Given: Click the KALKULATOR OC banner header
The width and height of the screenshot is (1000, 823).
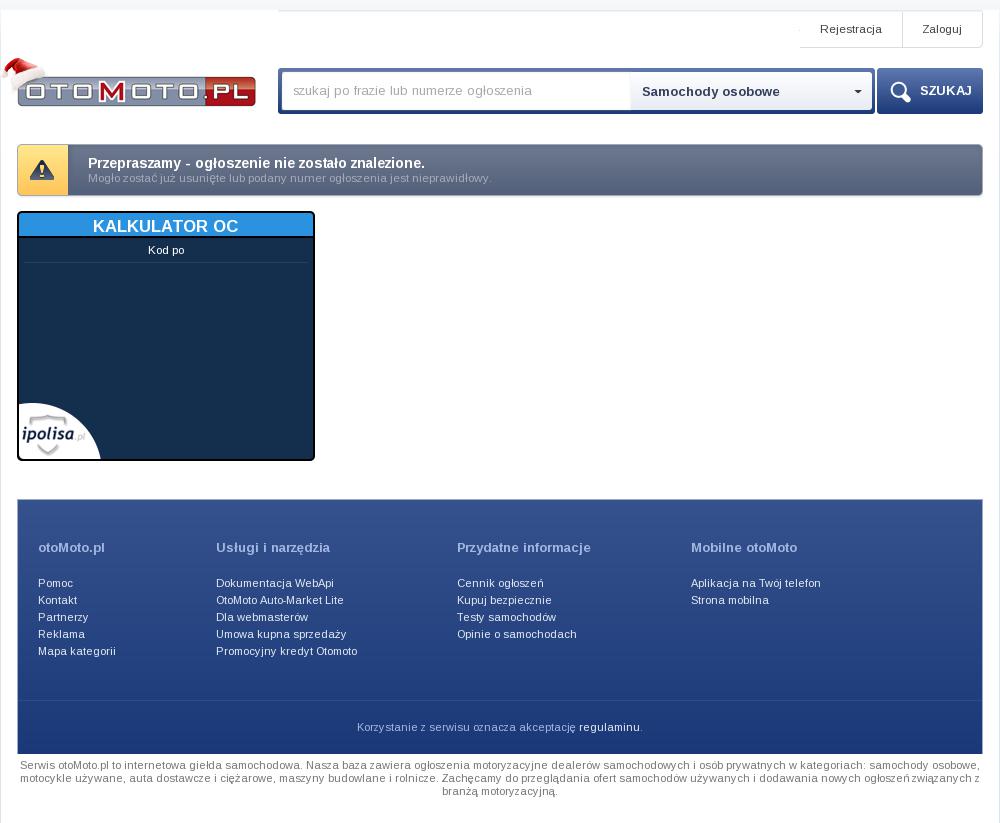Looking at the screenshot, I should (166, 226).
